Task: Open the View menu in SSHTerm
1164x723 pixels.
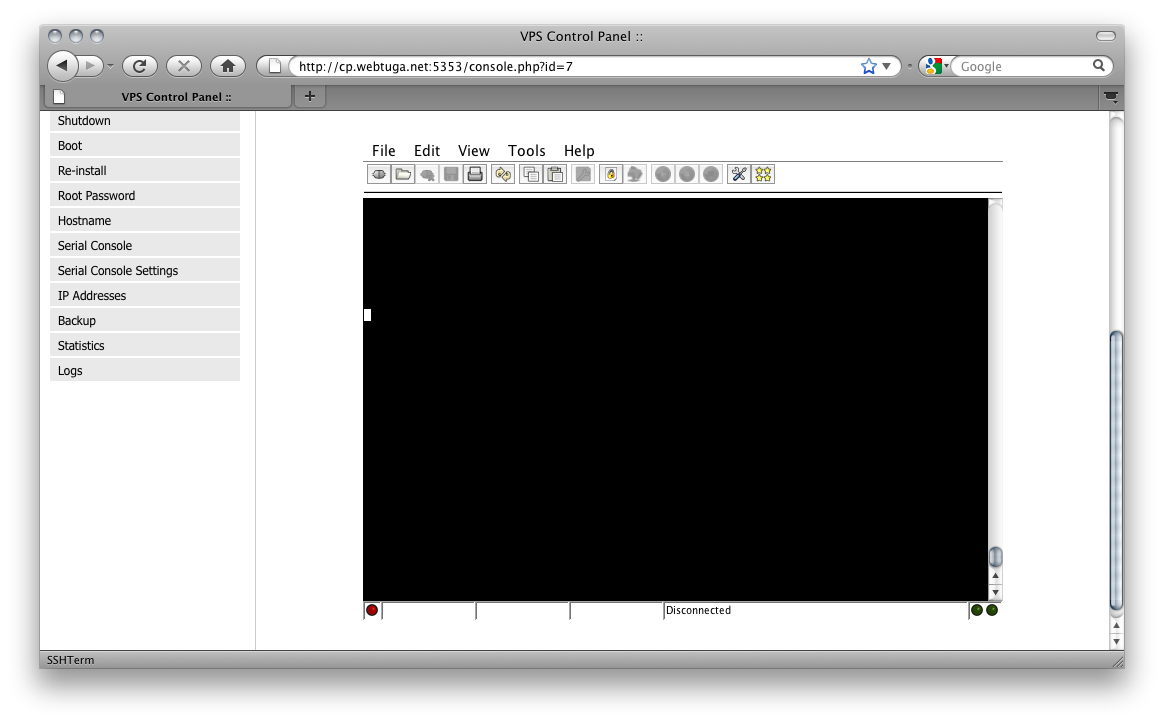Action: click(x=473, y=151)
